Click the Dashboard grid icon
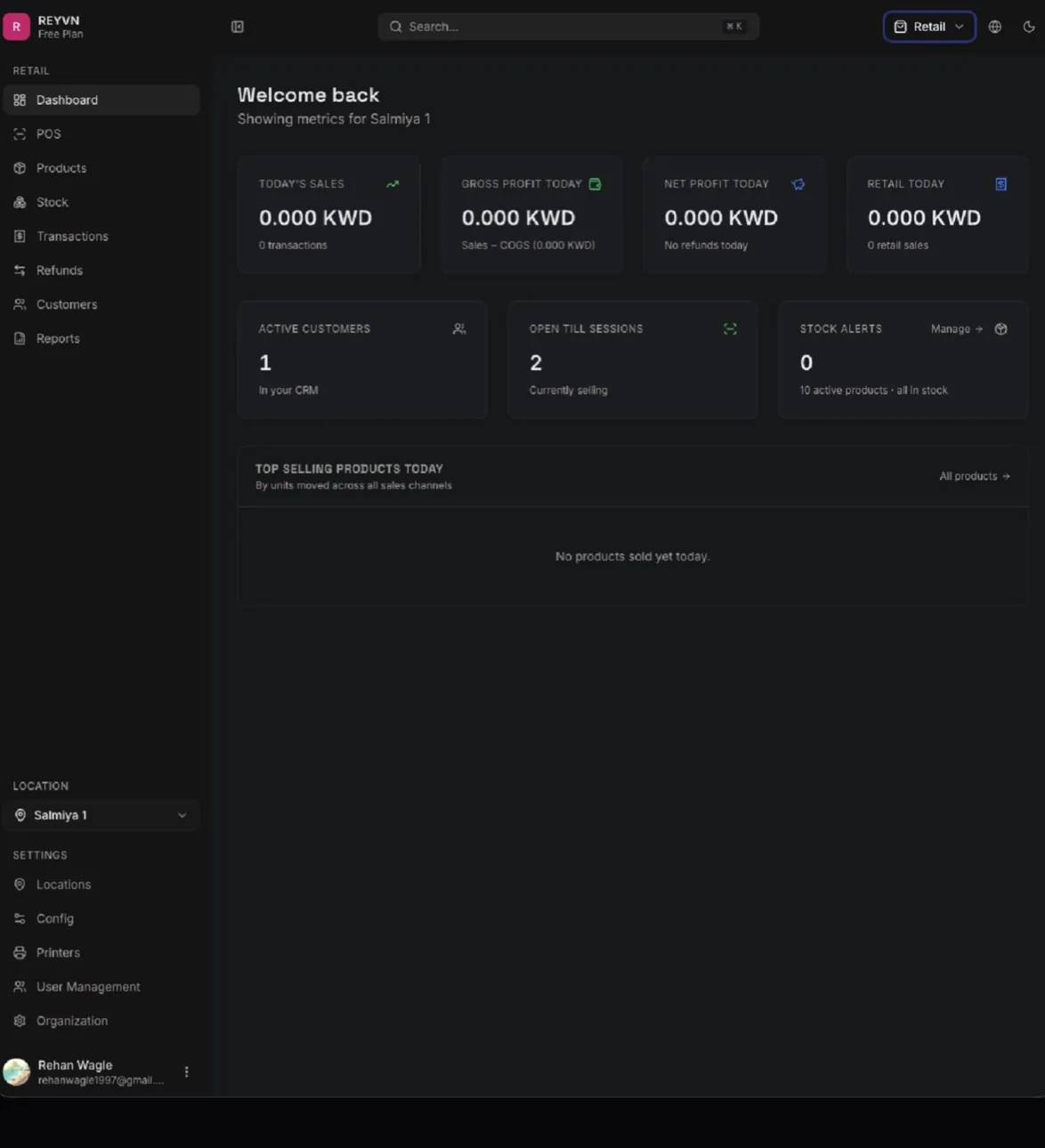This screenshot has width=1045, height=1148. (x=20, y=100)
